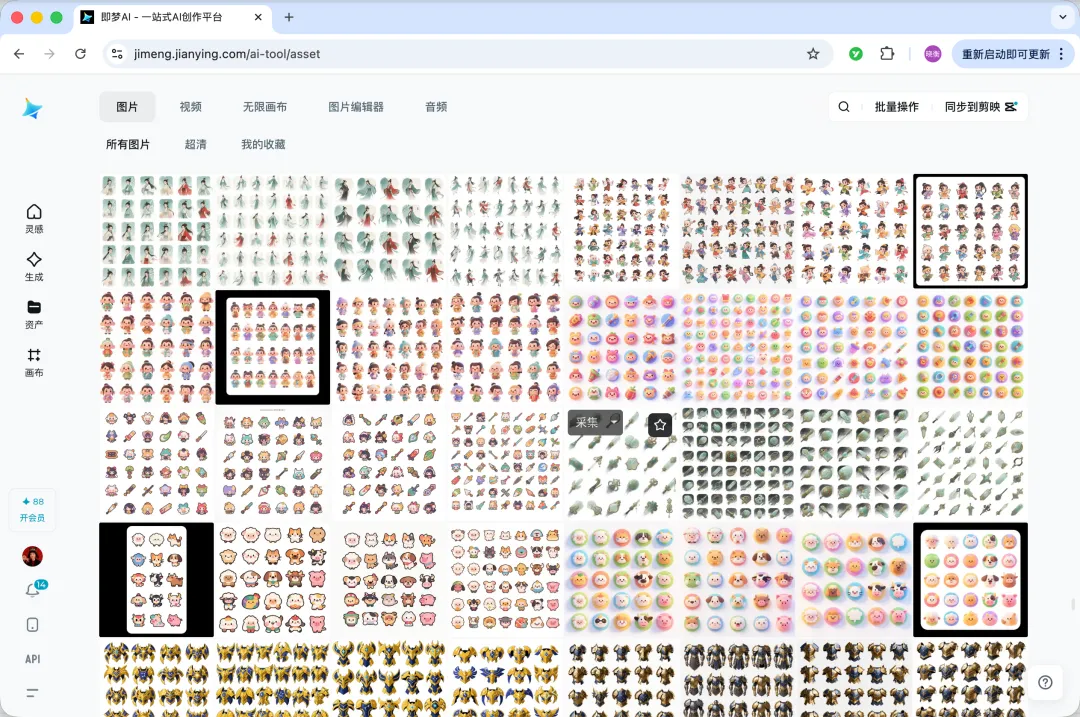This screenshot has width=1080, height=717.
Task: Switch to the 视频 tab
Action: [190, 107]
